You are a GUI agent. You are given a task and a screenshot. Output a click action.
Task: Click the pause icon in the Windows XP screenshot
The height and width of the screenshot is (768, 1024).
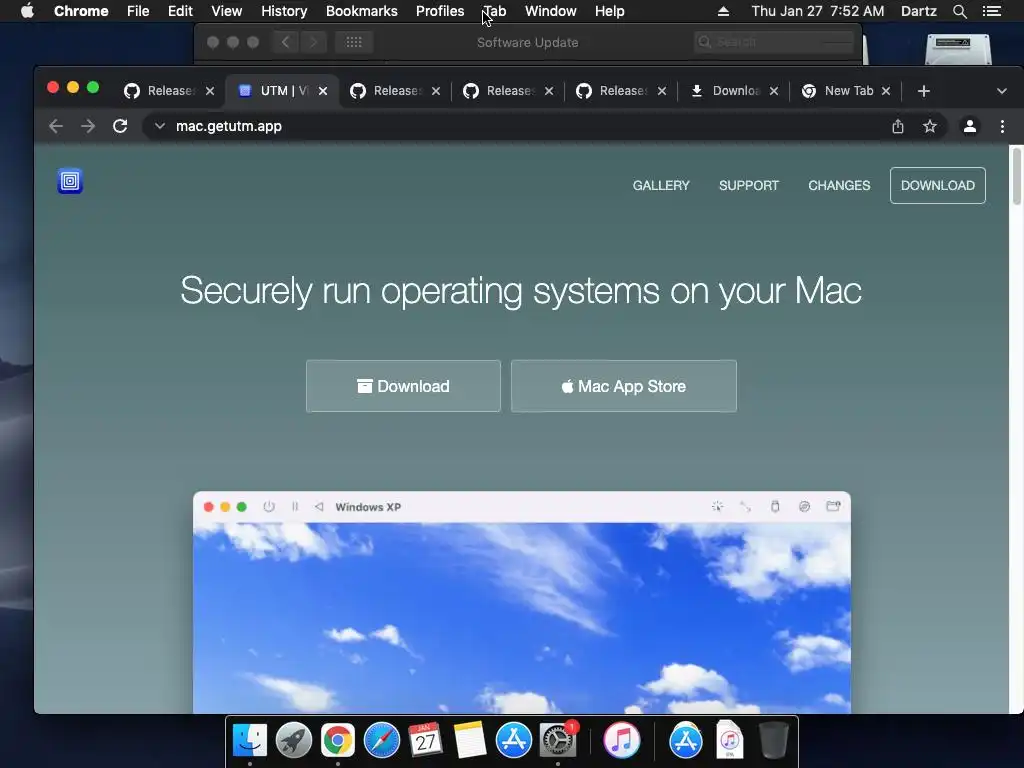[x=295, y=507]
